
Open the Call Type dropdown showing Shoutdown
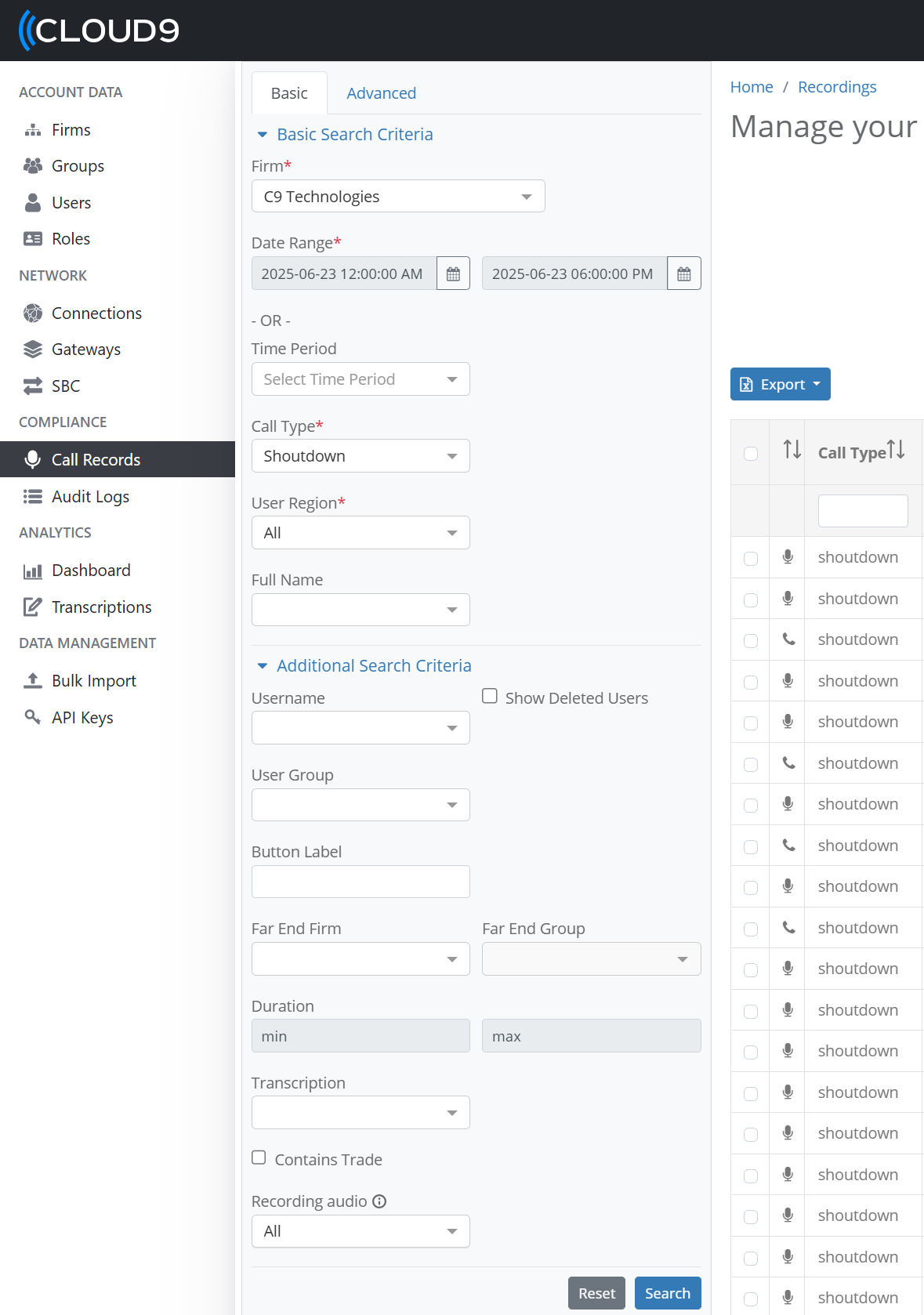[x=361, y=456]
